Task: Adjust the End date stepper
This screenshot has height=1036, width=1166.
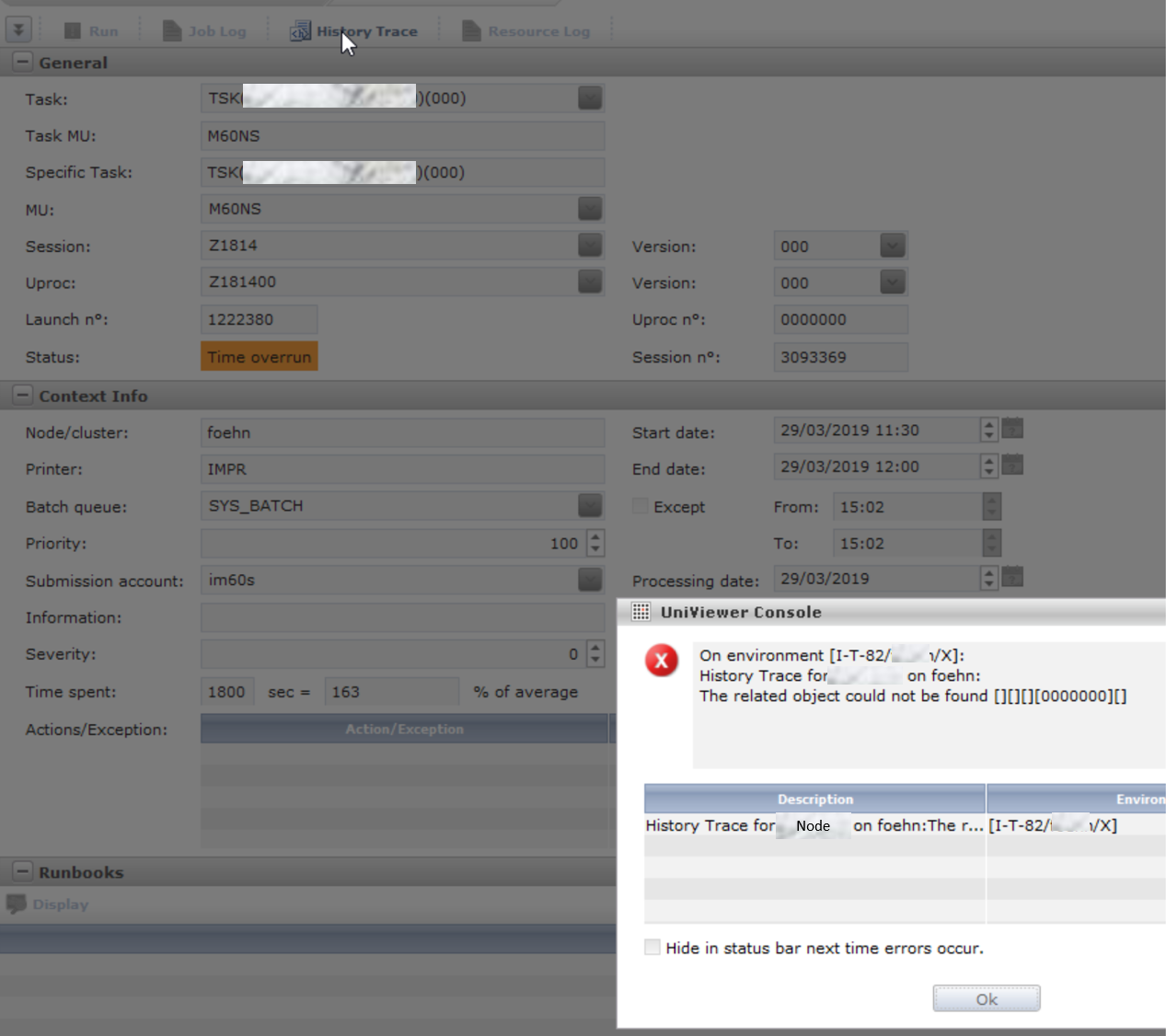Action: (x=989, y=466)
